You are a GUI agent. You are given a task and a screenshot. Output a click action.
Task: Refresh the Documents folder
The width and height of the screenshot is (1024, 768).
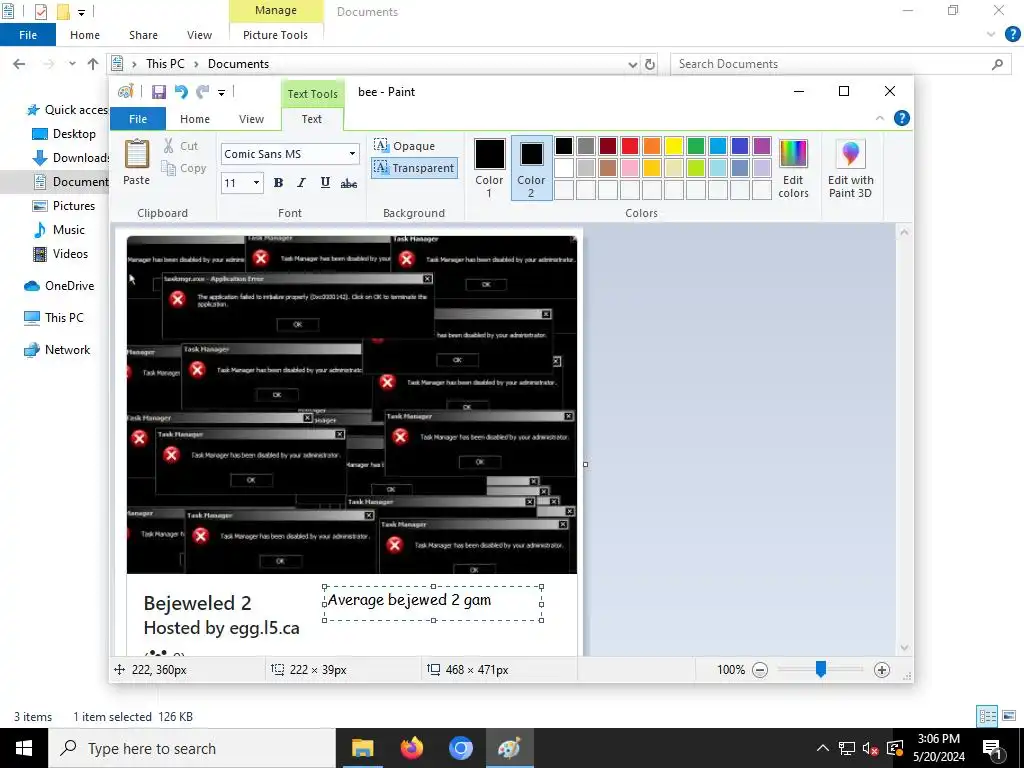[650, 64]
